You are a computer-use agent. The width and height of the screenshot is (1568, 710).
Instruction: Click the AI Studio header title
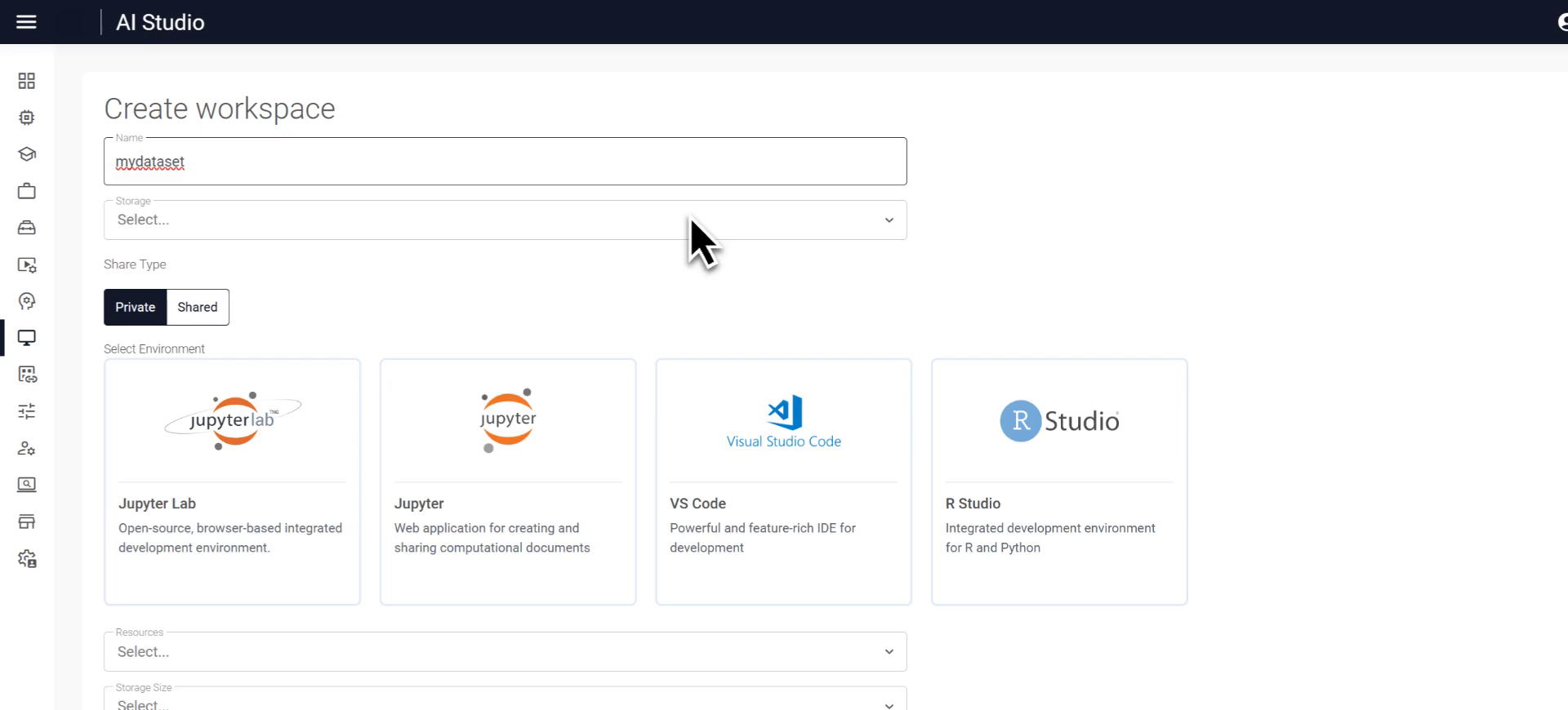(x=160, y=22)
